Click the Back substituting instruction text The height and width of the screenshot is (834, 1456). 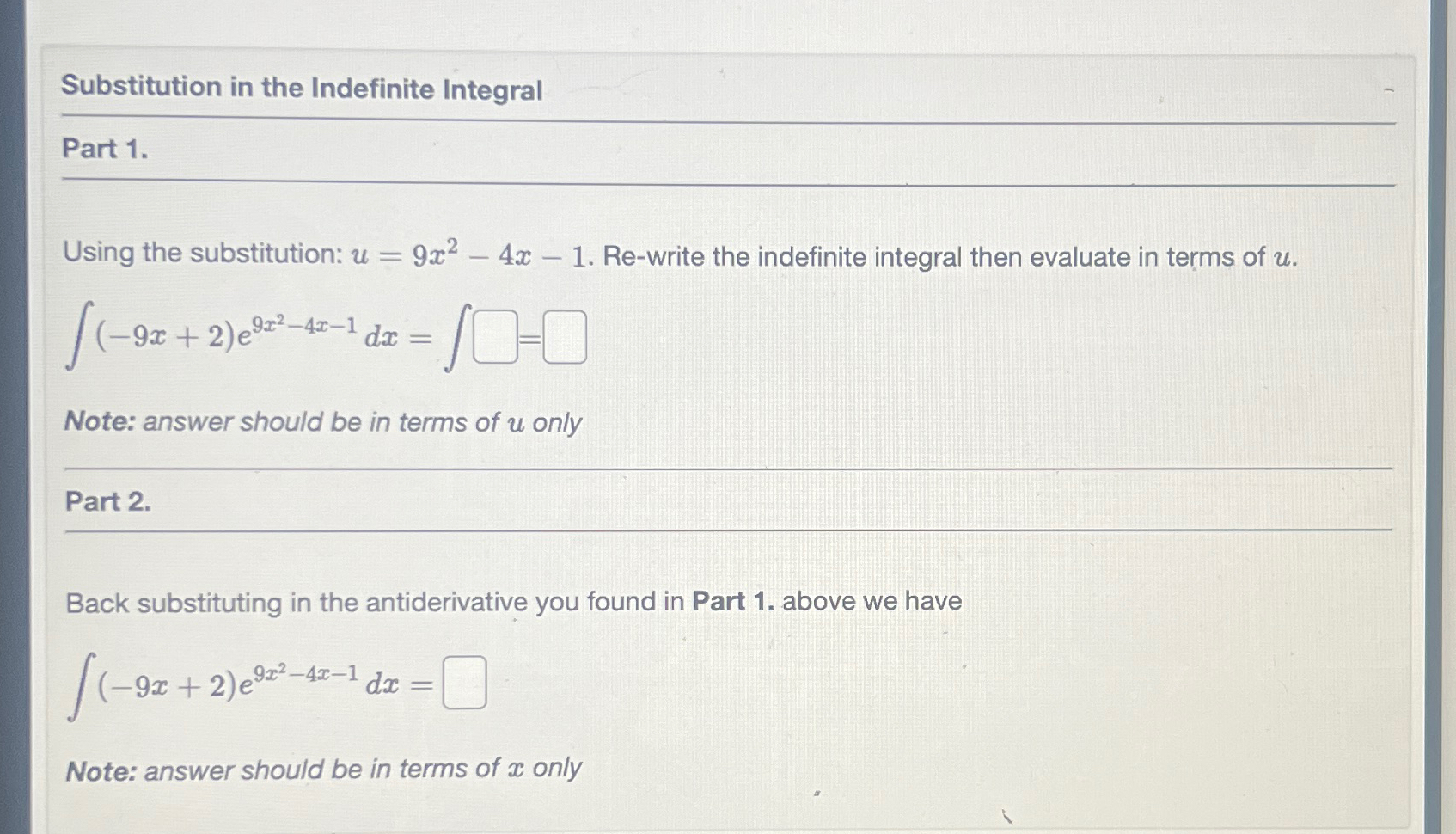coord(514,602)
